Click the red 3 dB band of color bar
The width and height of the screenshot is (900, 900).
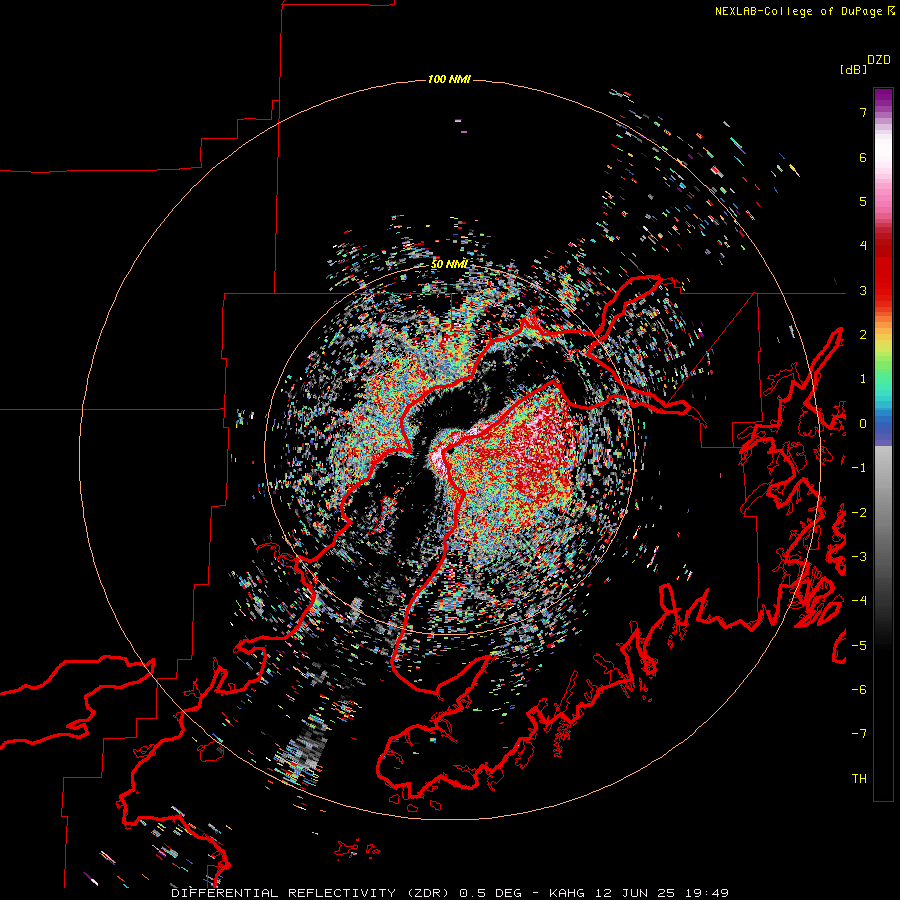tap(883, 290)
